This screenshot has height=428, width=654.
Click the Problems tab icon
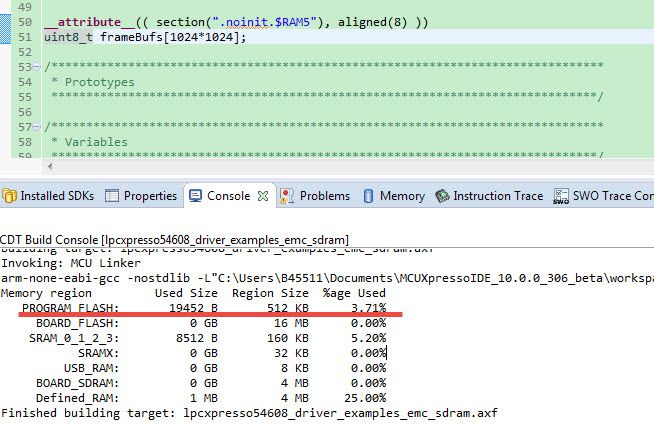(287, 196)
